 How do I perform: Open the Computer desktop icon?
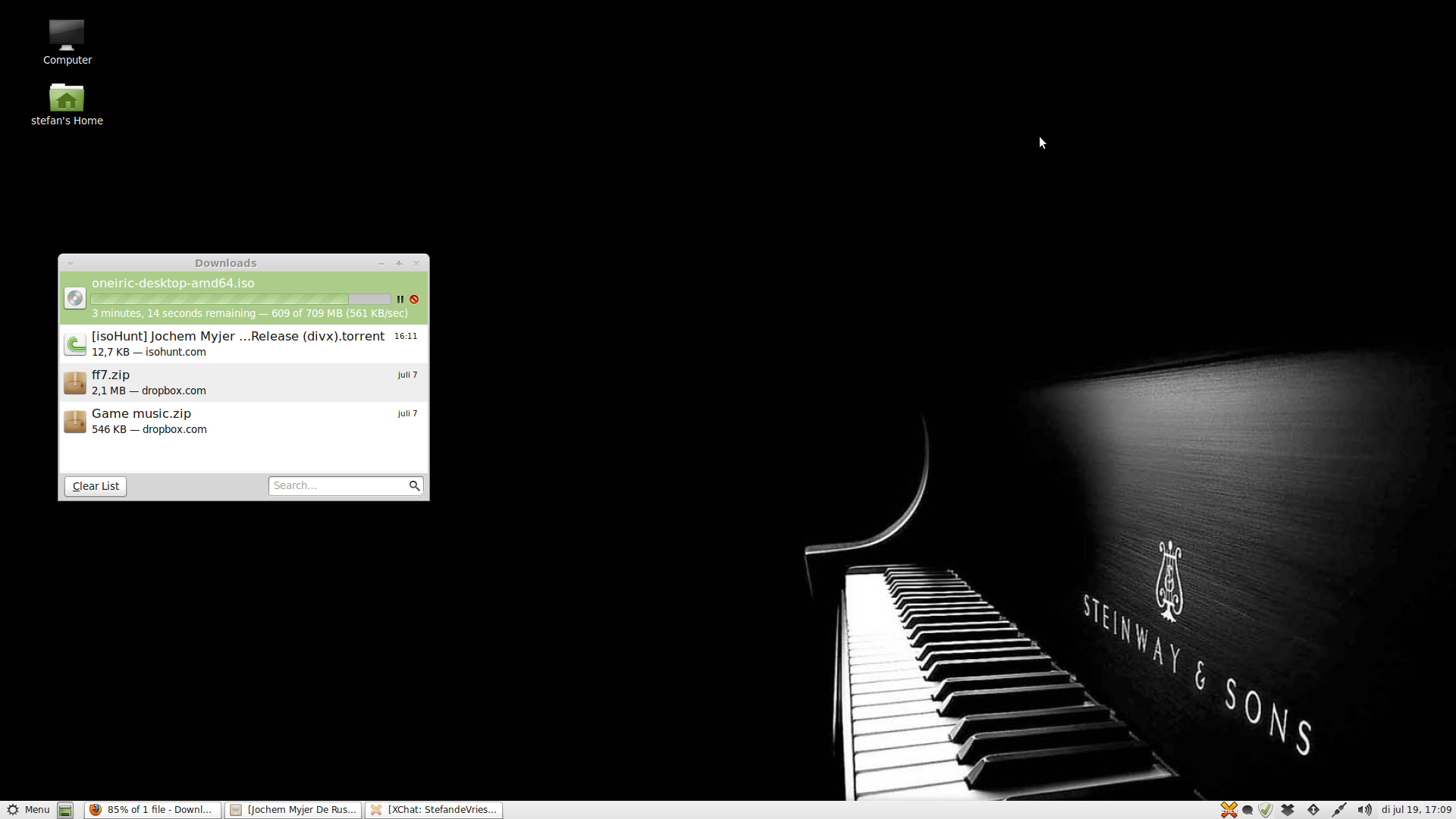tap(67, 42)
